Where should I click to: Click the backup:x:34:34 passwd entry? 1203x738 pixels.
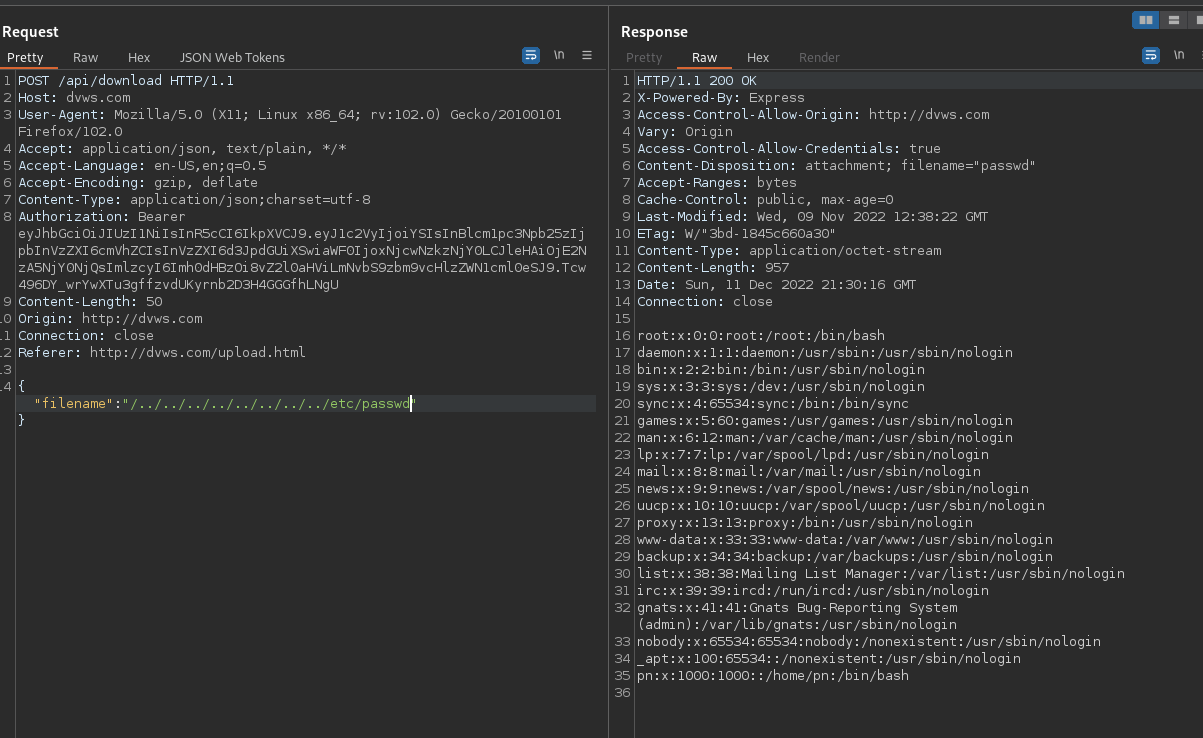845,557
